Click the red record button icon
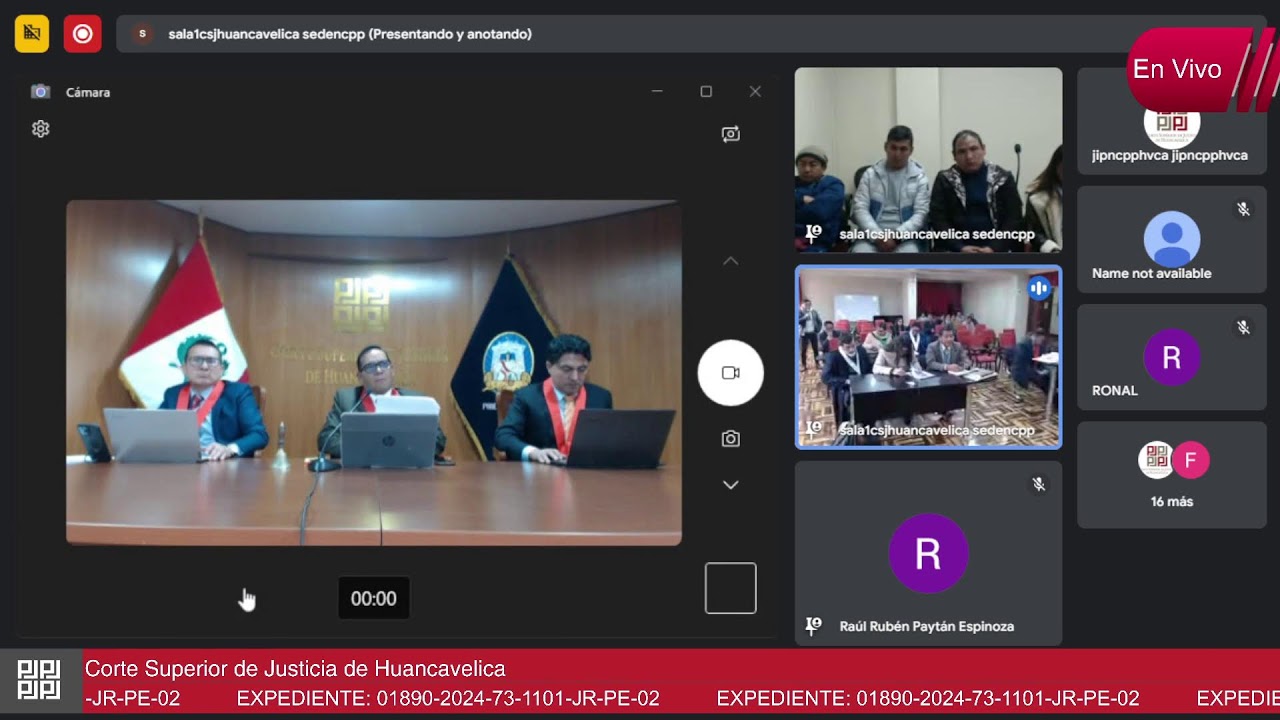Screen dimensions: 1280x720 point(83,34)
